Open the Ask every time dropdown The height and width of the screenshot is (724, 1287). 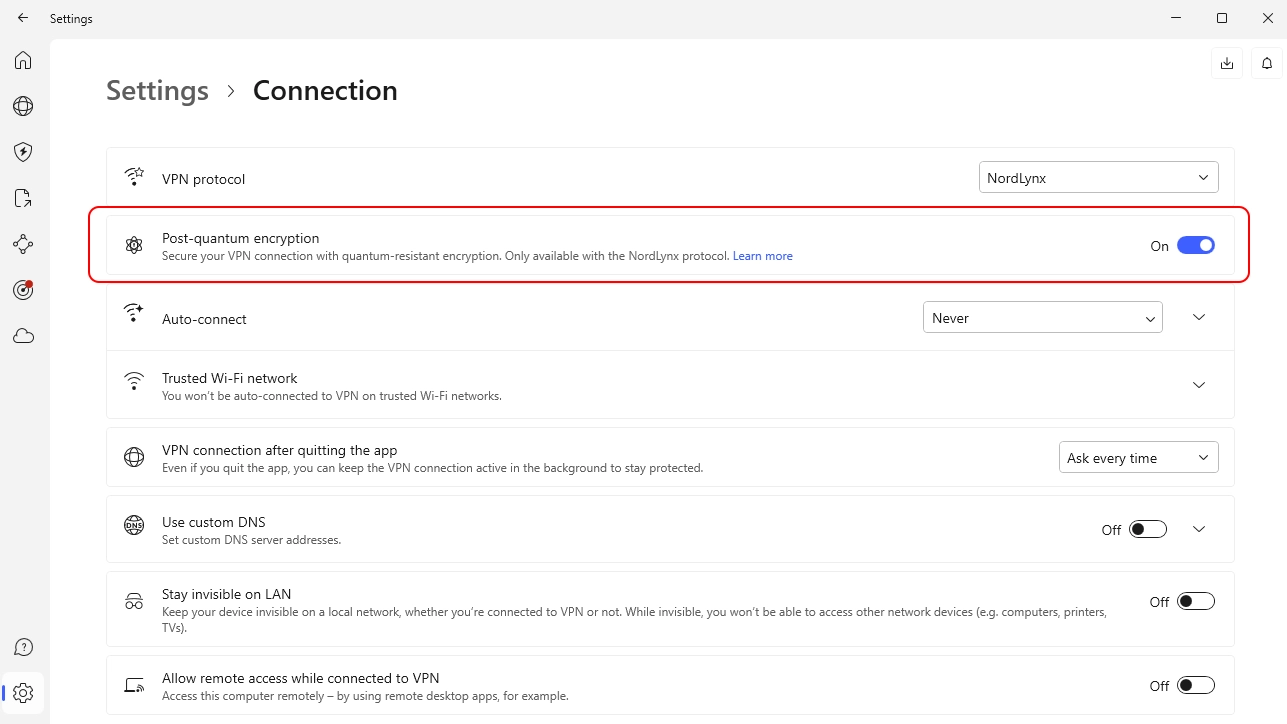point(1138,458)
